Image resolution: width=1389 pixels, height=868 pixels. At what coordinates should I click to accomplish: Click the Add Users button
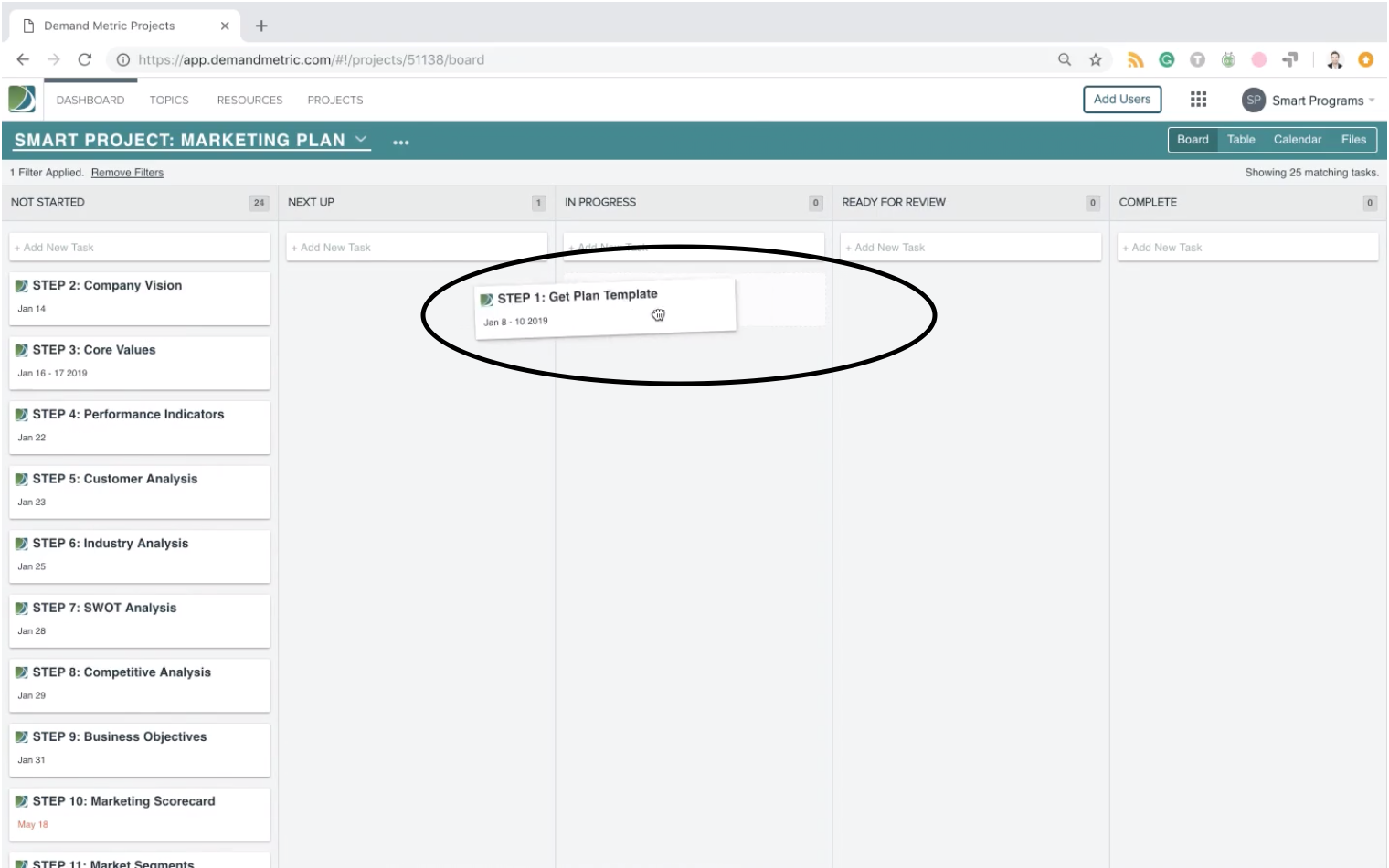(1122, 100)
